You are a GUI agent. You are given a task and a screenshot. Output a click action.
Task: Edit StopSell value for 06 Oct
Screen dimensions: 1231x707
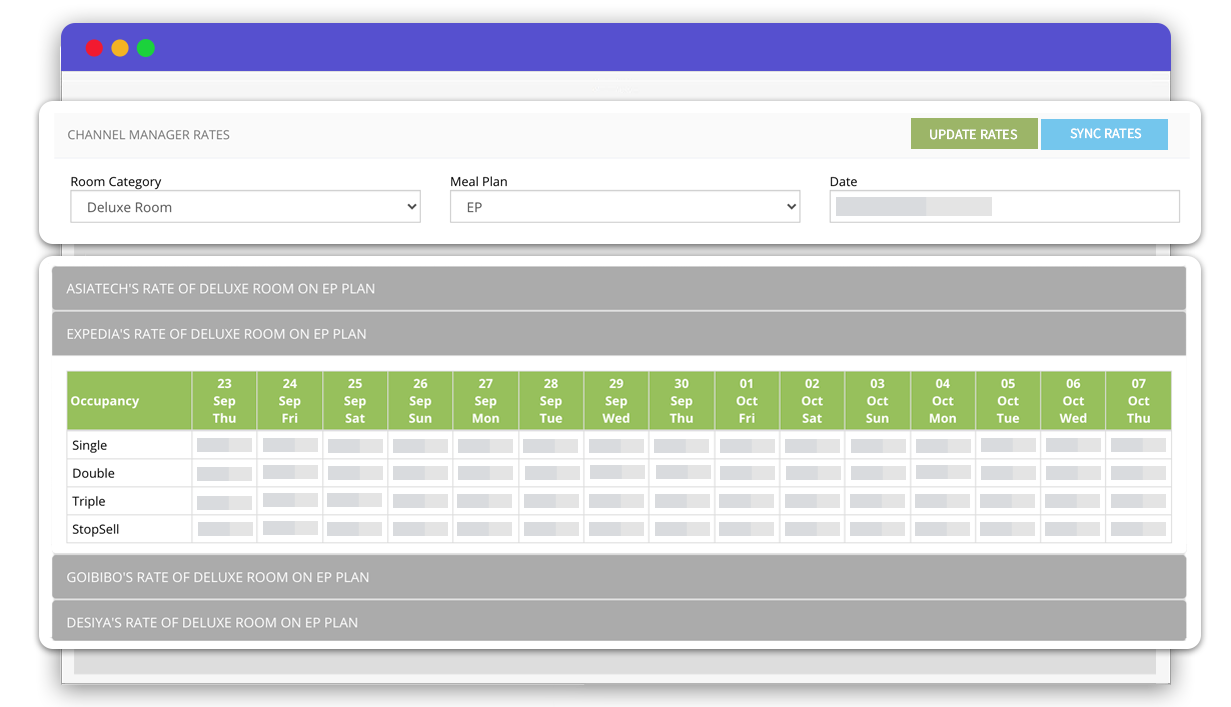coord(1073,529)
